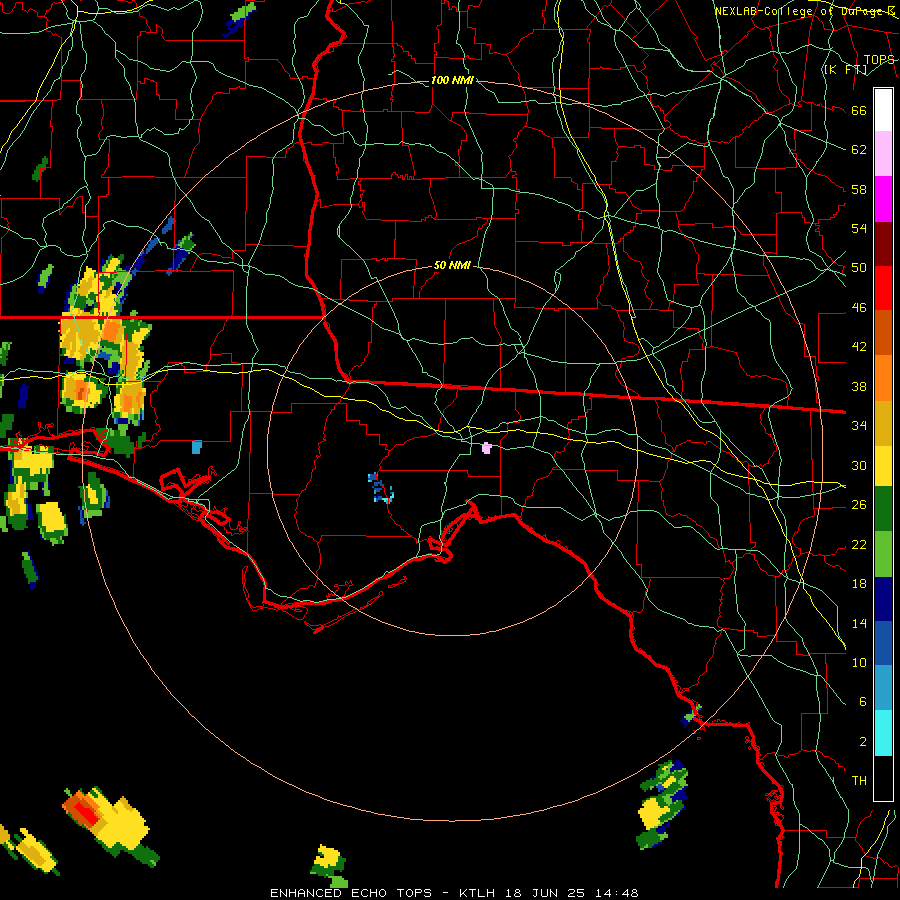Click the dark green legend swatch near 26

click(883, 509)
